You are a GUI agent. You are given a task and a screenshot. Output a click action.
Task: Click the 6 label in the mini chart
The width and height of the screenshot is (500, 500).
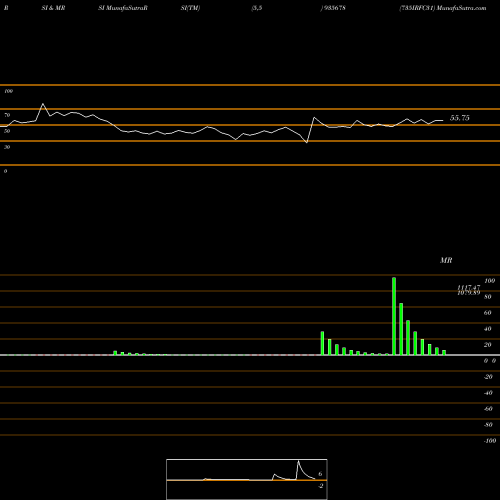click(320, 474)
